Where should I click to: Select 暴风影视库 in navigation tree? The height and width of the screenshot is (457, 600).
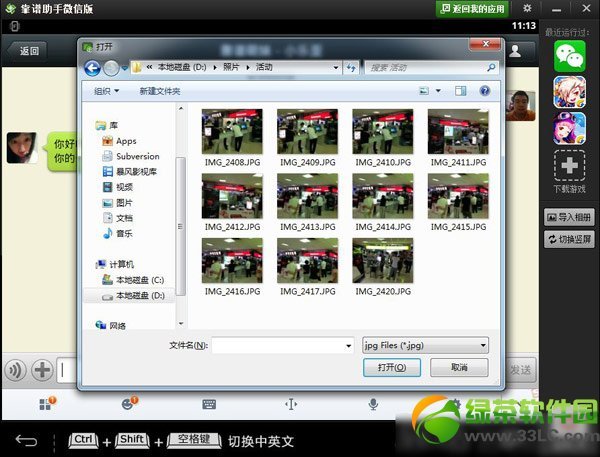[130, 171]
